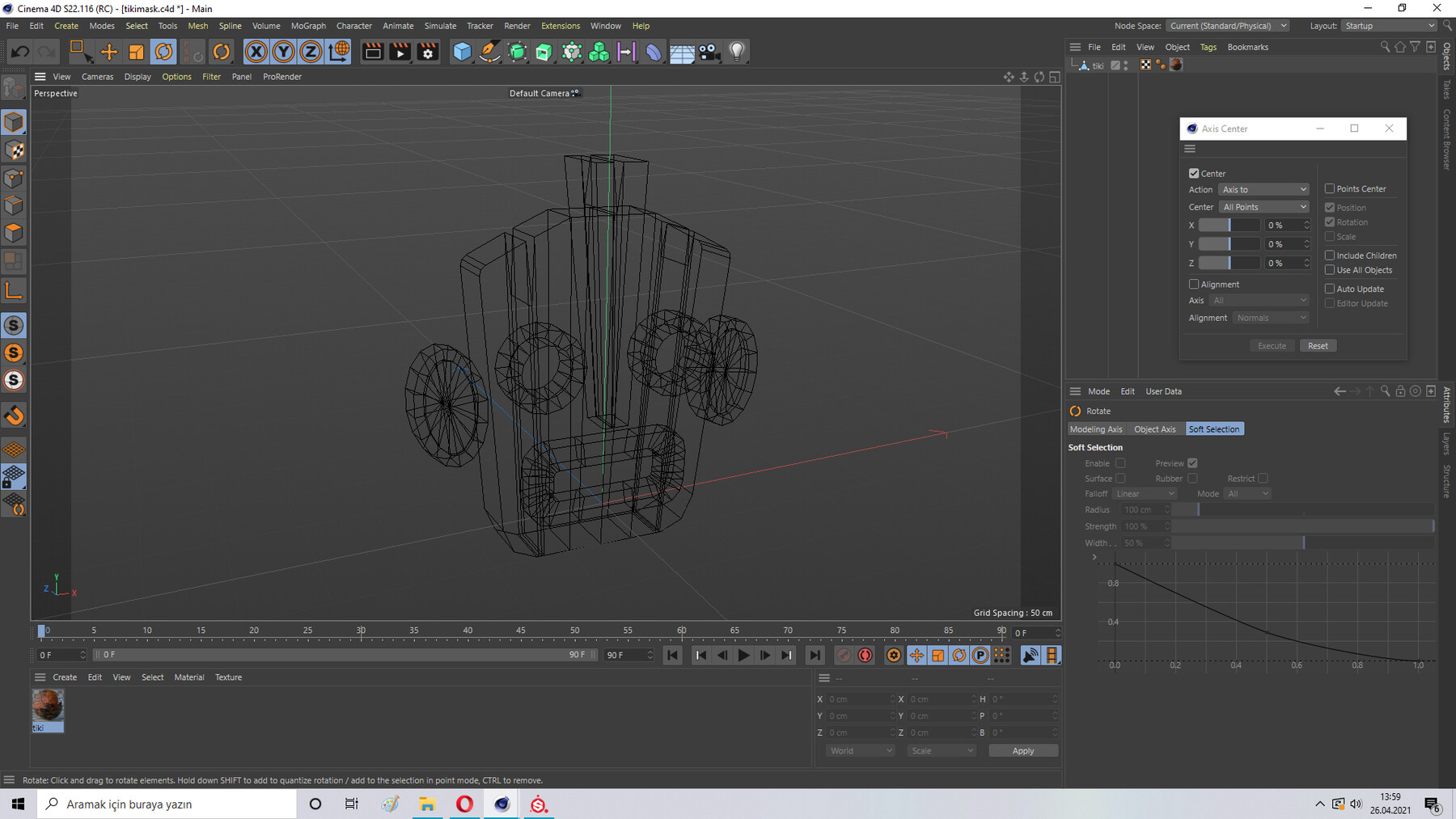This screenshot has width=1456, height=819.
Task: Switch to the Object Axis tab
Action: pos(1154,429)
